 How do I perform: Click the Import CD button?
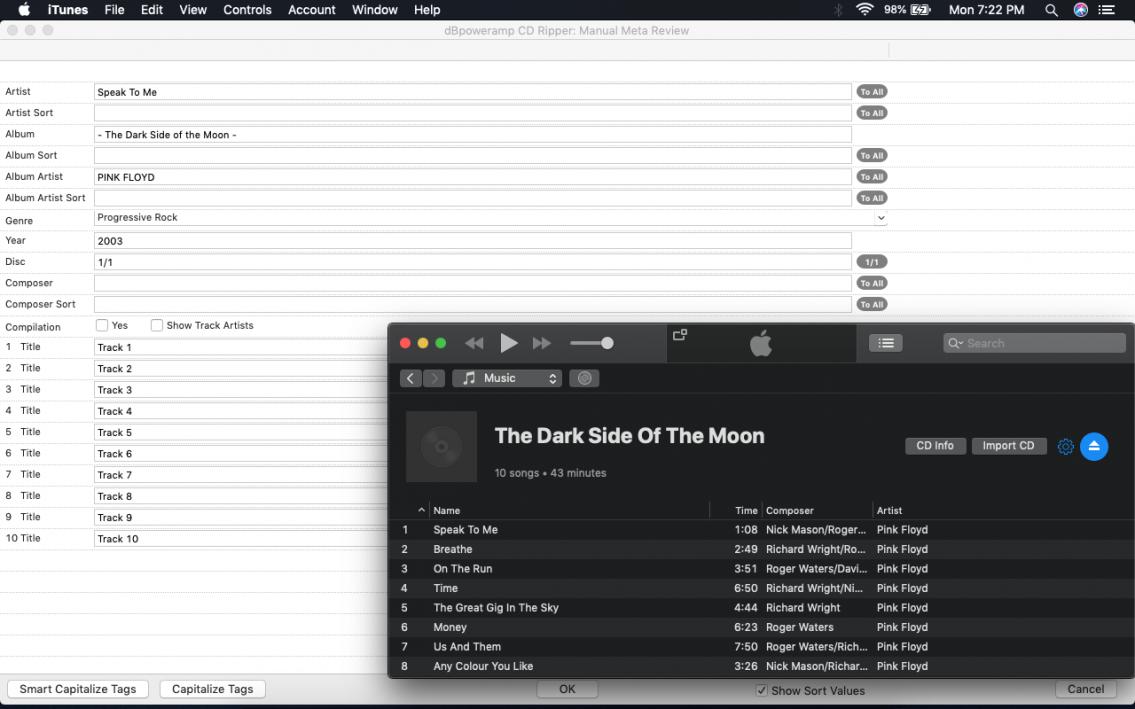(x=1008, y=446)
